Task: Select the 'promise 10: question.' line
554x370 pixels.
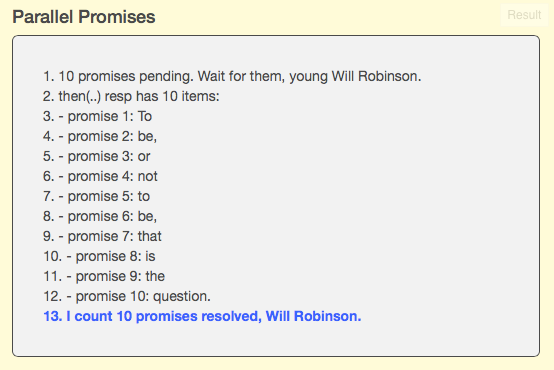Action: tap(127, 296)
